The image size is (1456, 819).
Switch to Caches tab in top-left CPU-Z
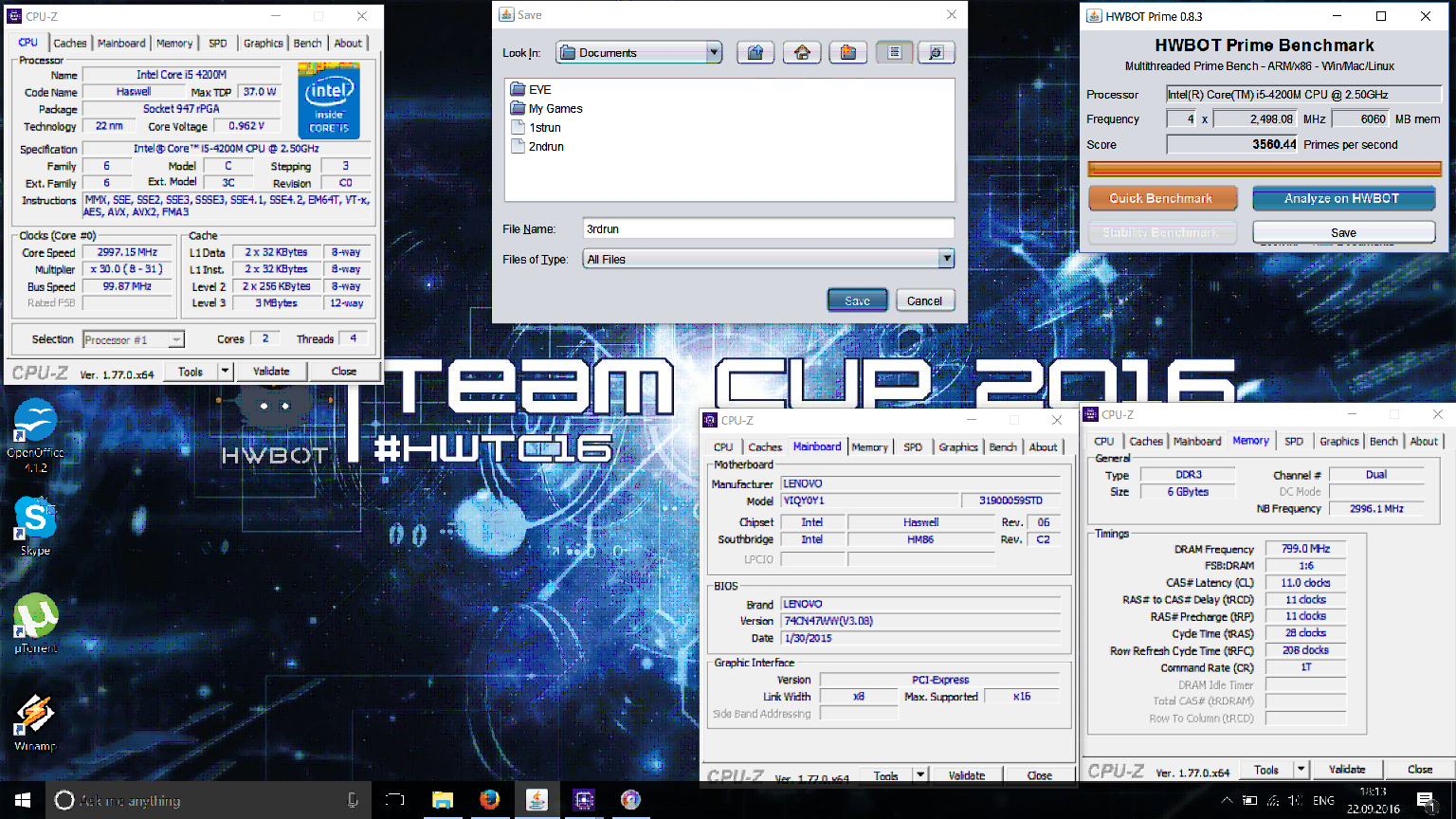pyautogui.click(x=70, y=43)
